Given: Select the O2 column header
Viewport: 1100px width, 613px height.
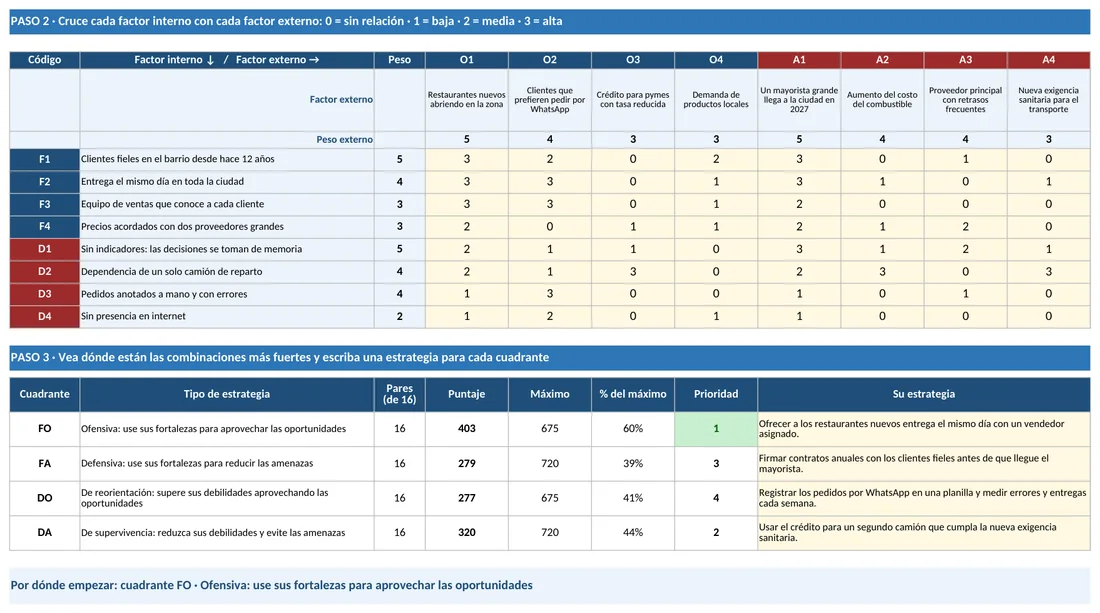Looking at the screenshot, I should (x=550, y=60).
